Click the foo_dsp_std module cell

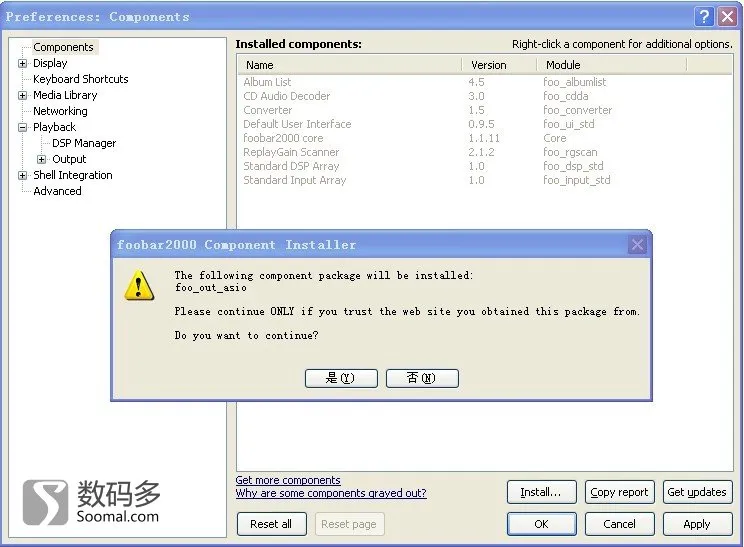pos(573,166)
